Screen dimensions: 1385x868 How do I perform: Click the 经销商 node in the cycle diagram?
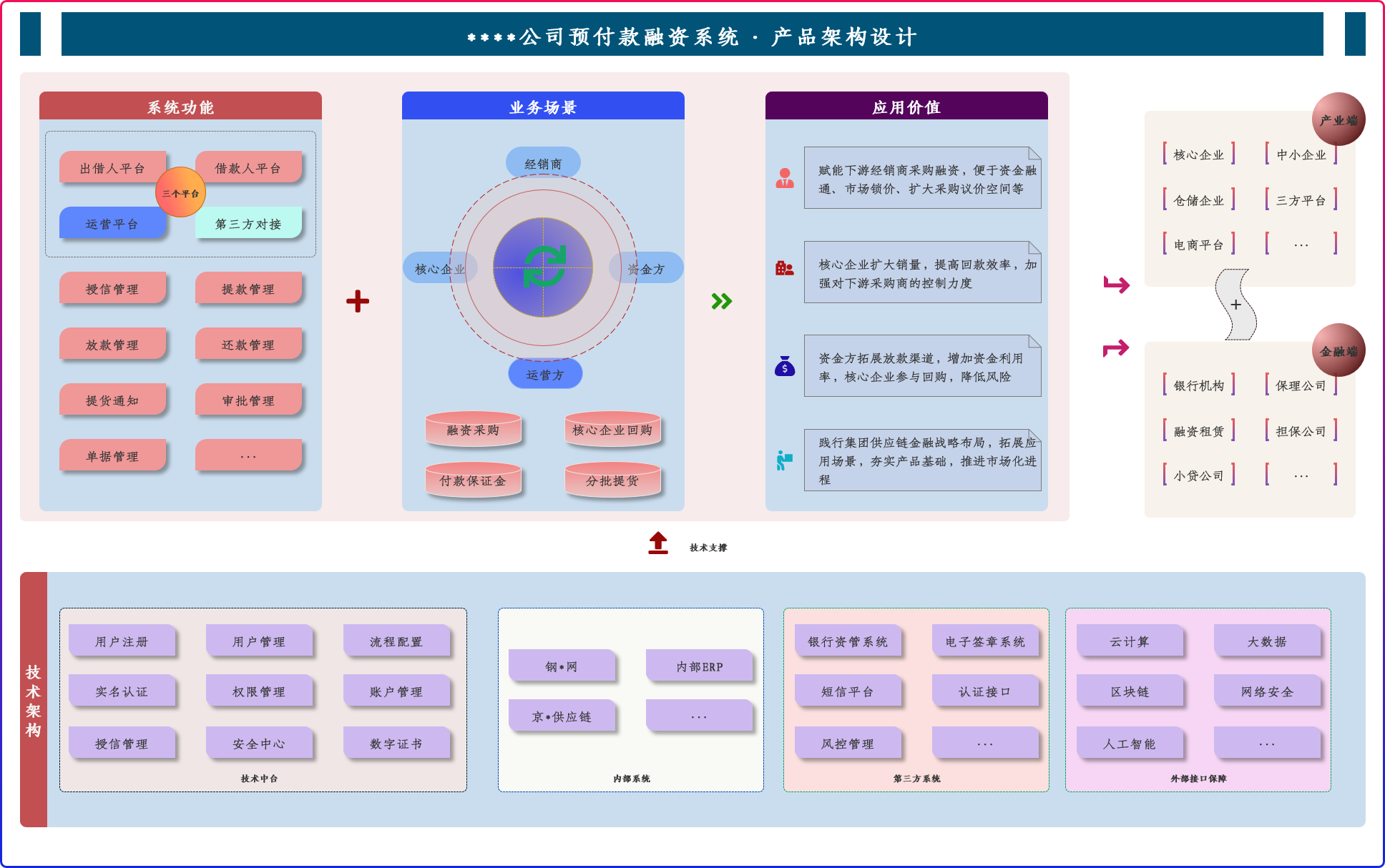coord(543,163)
